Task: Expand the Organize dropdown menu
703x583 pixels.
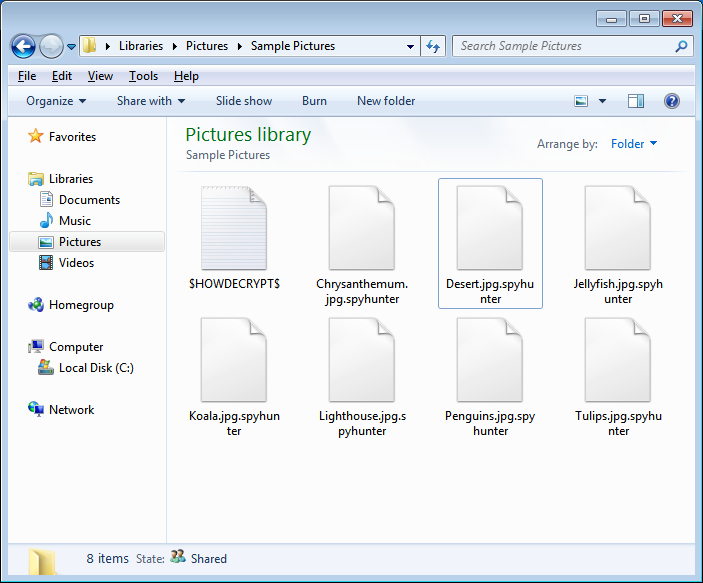Action: [56, 101]
